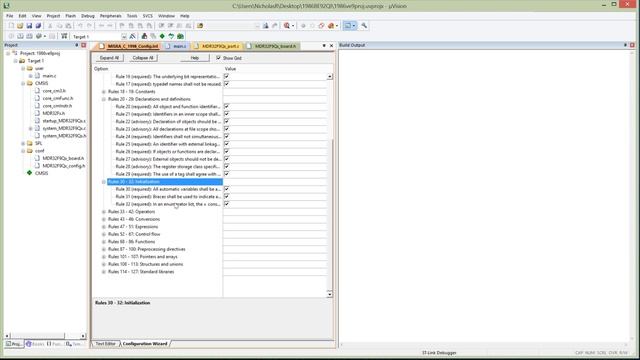Expand Rules 52 - 67 Control flow
Viewport: 640px width, 360px height.
104,234
